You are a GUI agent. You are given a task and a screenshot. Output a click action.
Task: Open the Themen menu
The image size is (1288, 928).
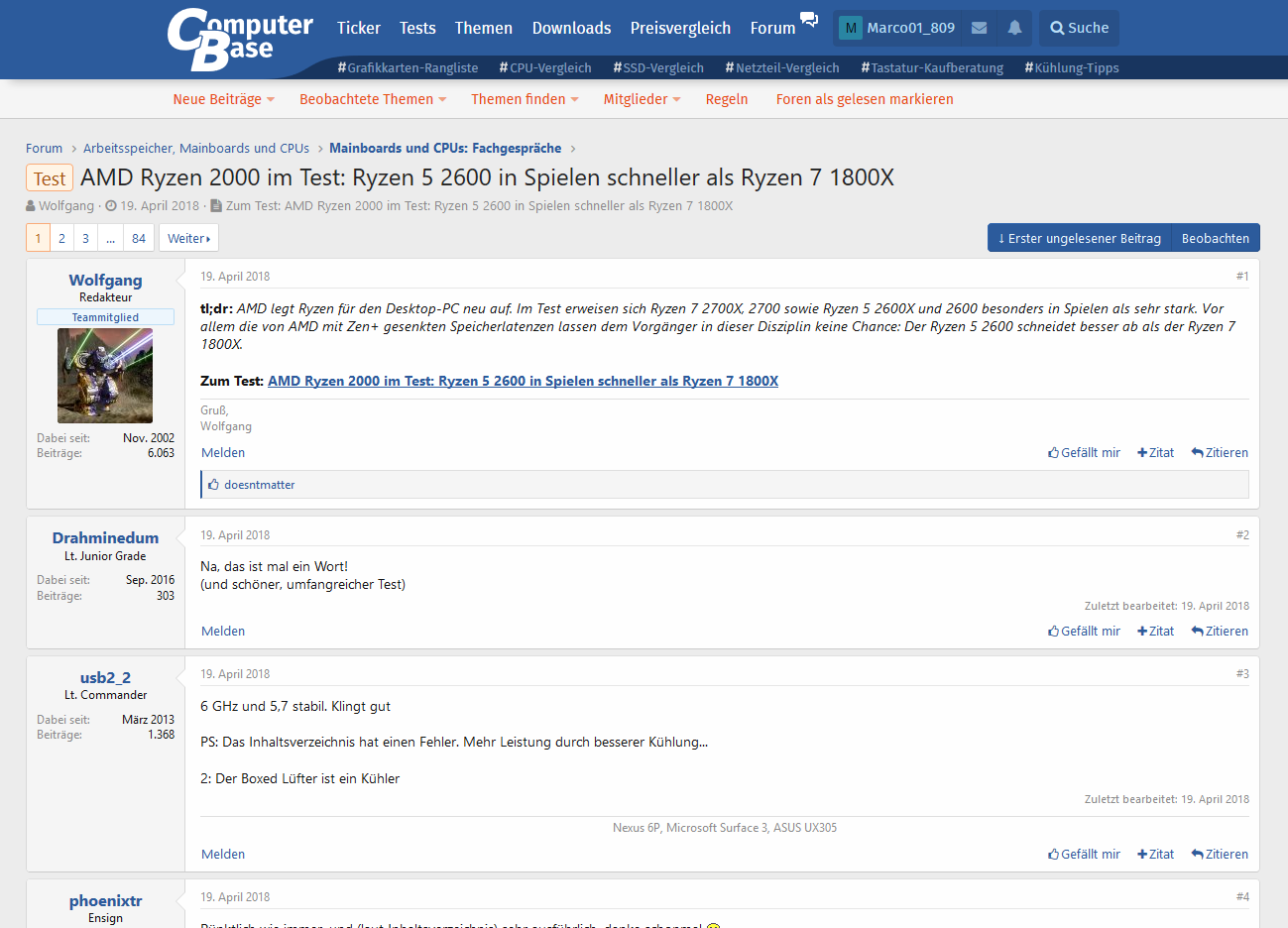coord(484,28)
